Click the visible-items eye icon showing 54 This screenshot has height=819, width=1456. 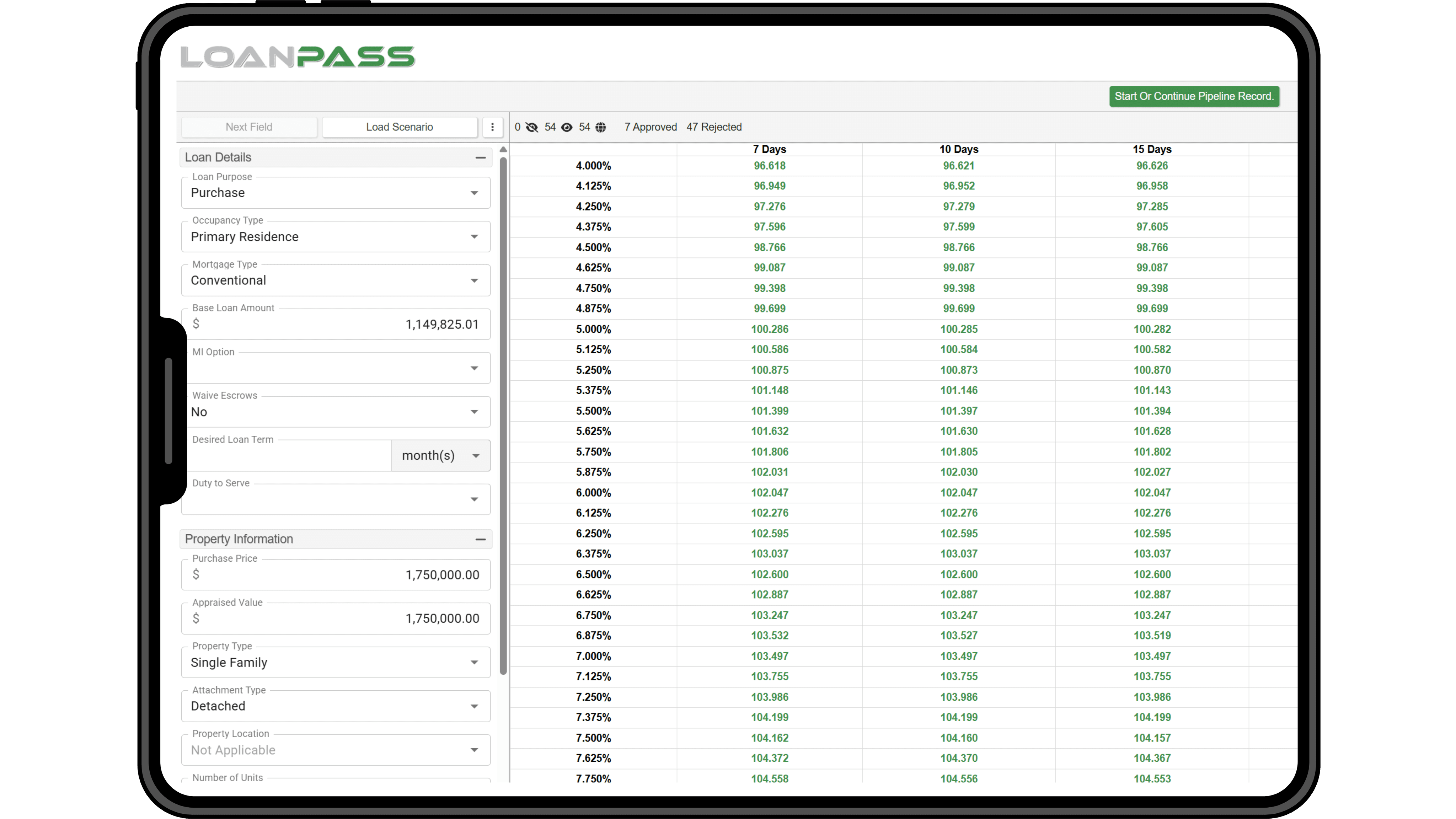tap(567, 127)
